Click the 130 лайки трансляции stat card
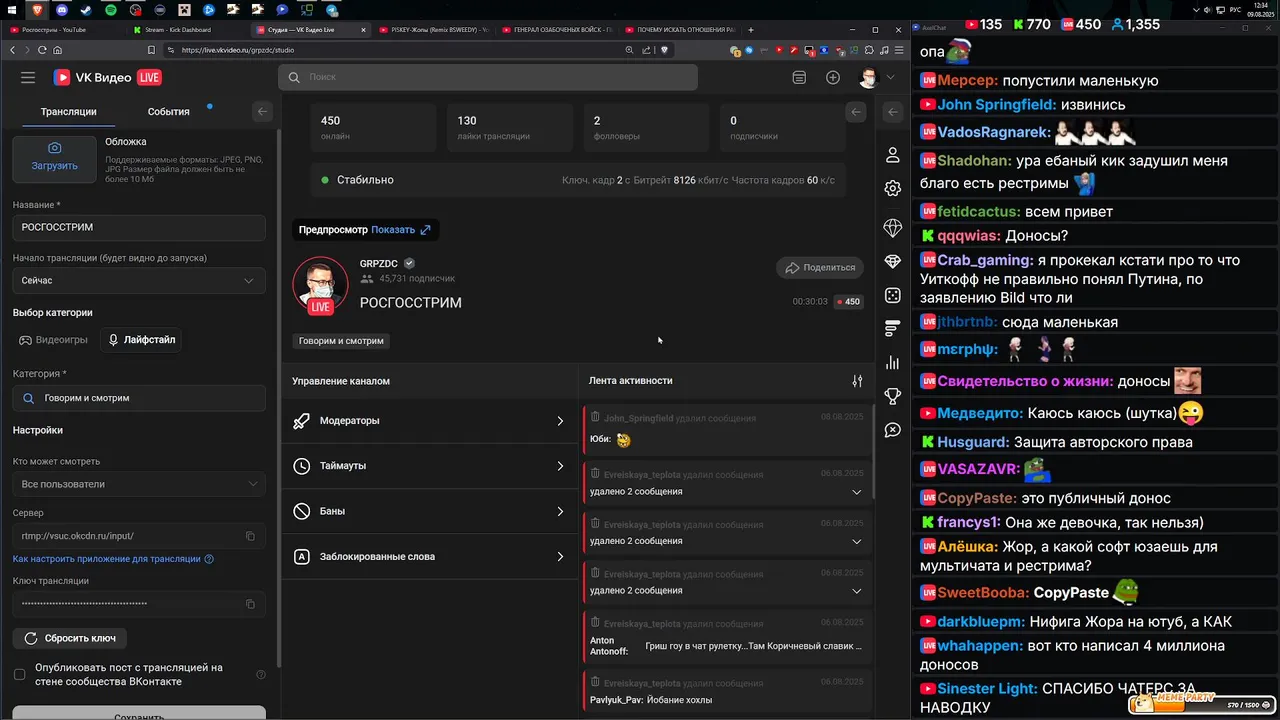Screen dimensions: 1280x720 pyautogui.click(x=509, y=128)
